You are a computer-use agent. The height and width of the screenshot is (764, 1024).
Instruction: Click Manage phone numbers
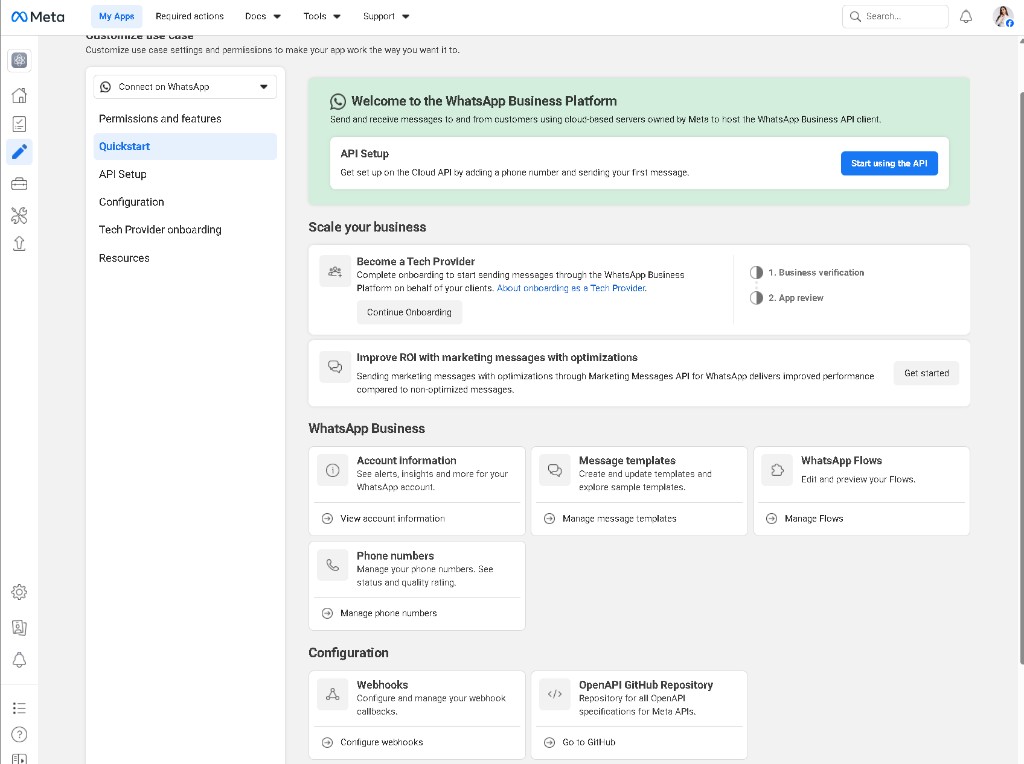389,613
